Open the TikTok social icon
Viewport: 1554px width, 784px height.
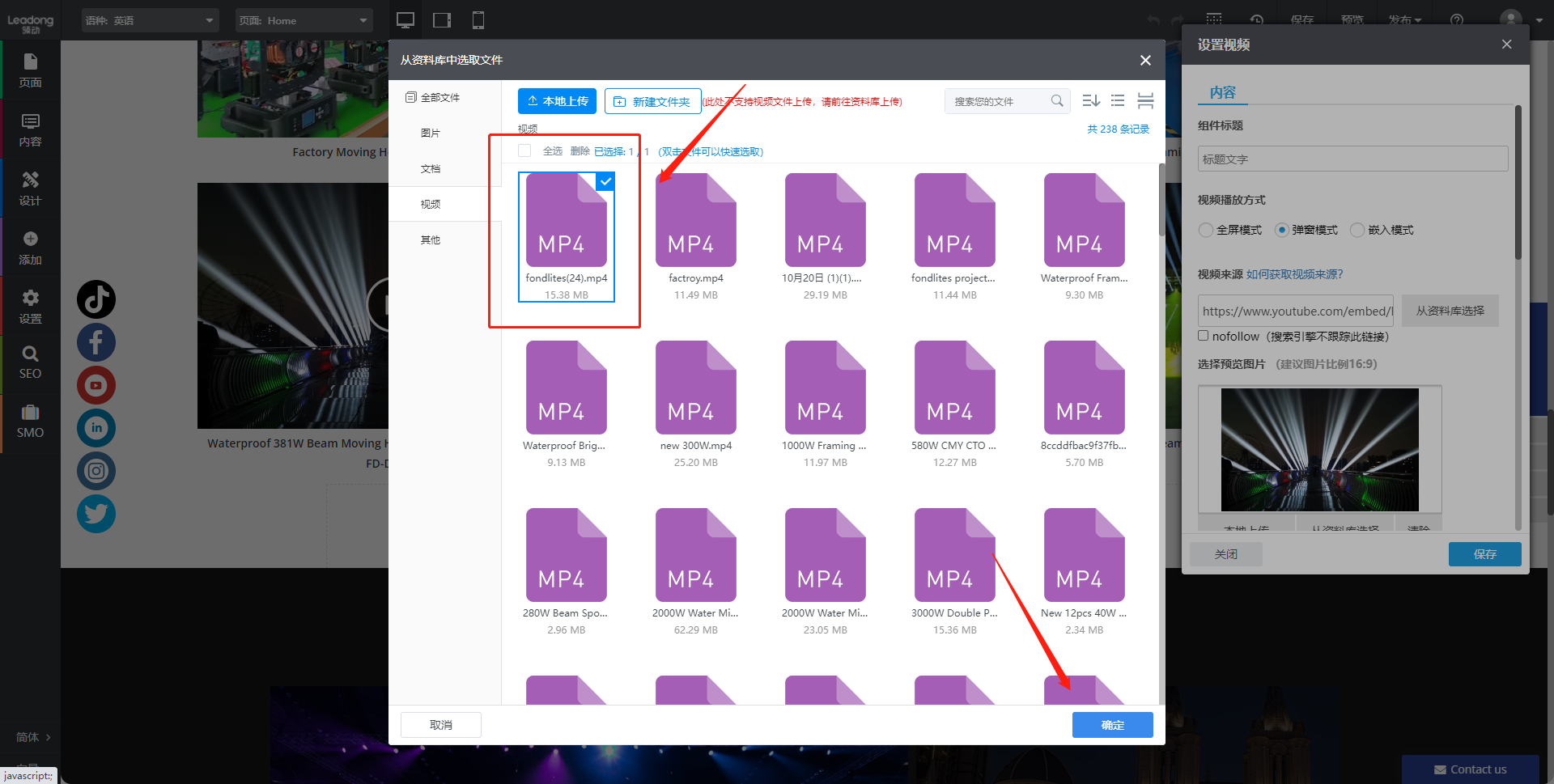[x=96, y=299]
